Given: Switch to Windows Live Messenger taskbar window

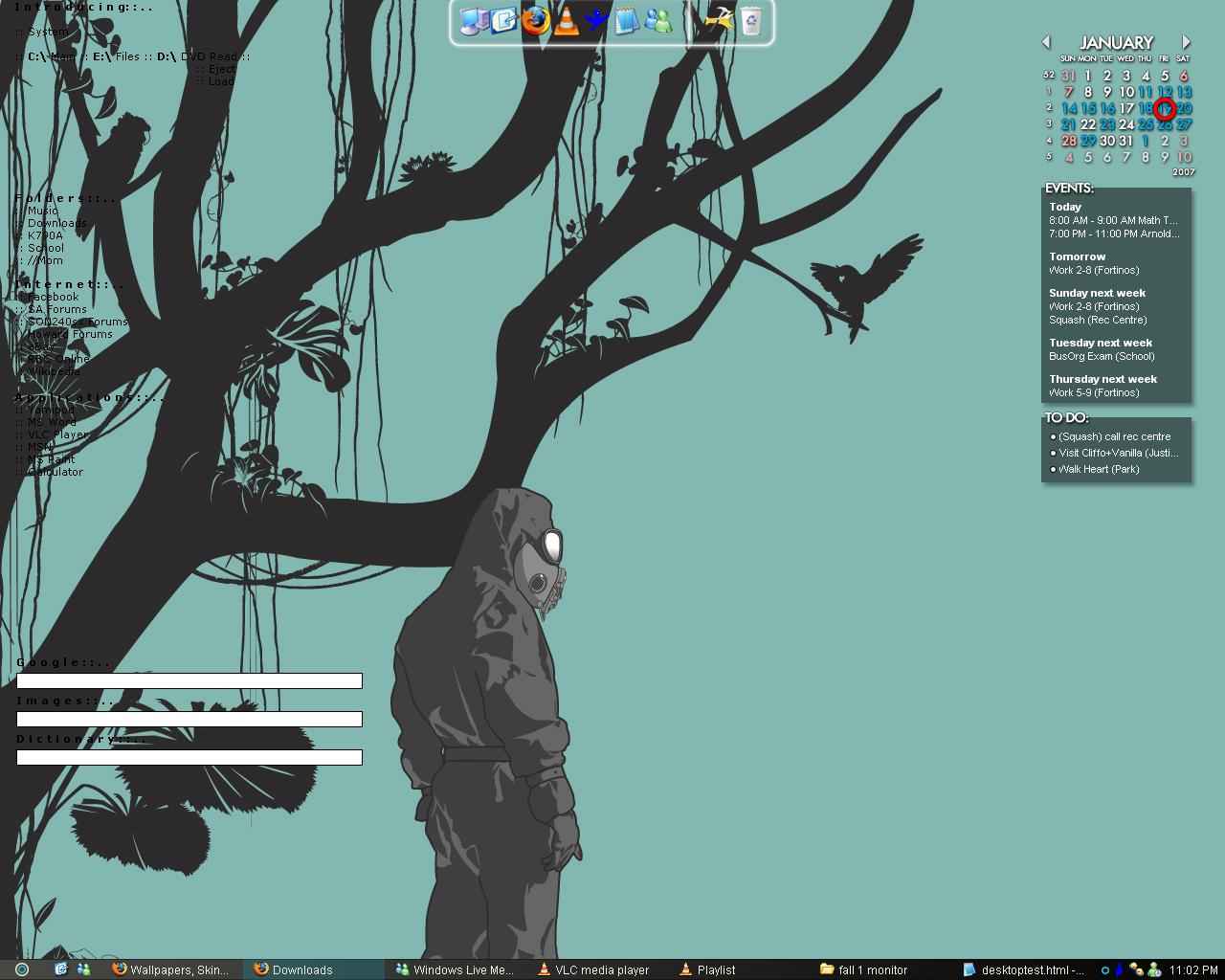Looking at the screenshot, I should pos(456,969).
